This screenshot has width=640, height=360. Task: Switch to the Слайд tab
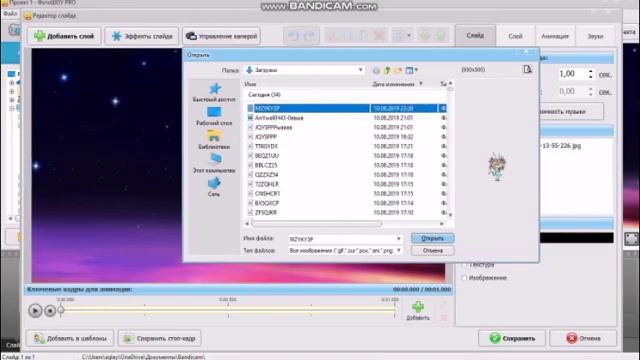[x=475, y=36]
